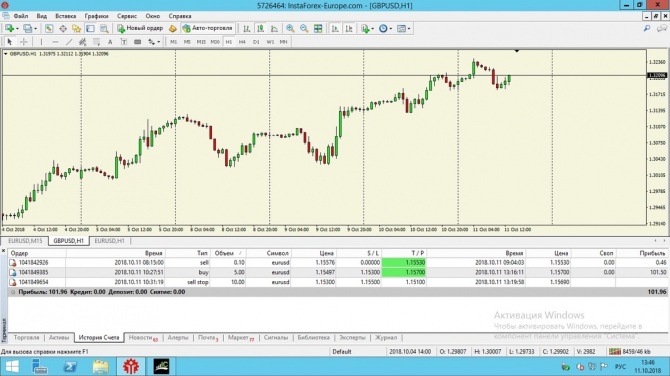Click the zoom out magnifier icon
The width and height of the screenshot is (670, 376).
[x=304, y=29]
